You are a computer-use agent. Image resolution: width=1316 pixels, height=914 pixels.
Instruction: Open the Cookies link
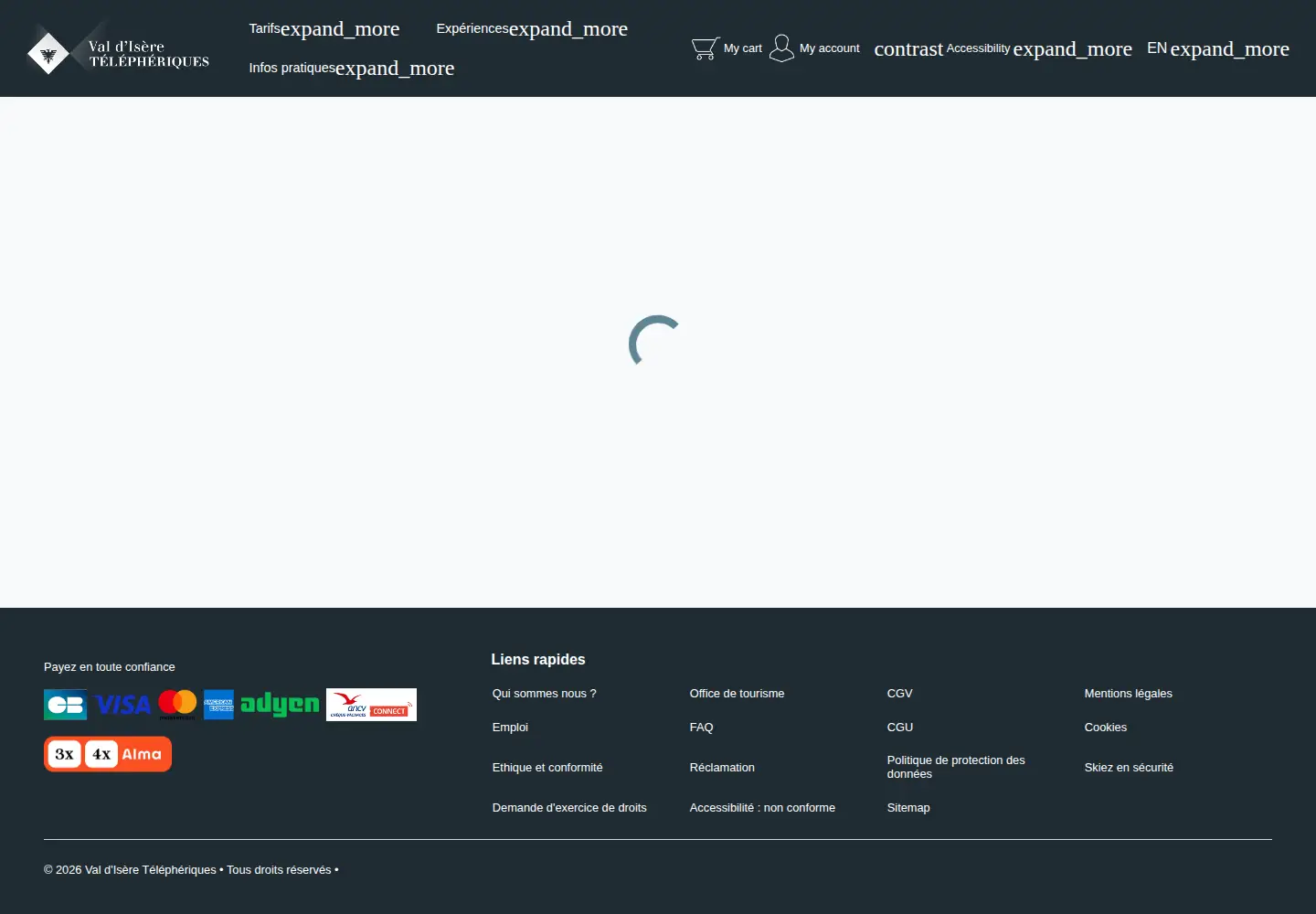click(1105, 728)
